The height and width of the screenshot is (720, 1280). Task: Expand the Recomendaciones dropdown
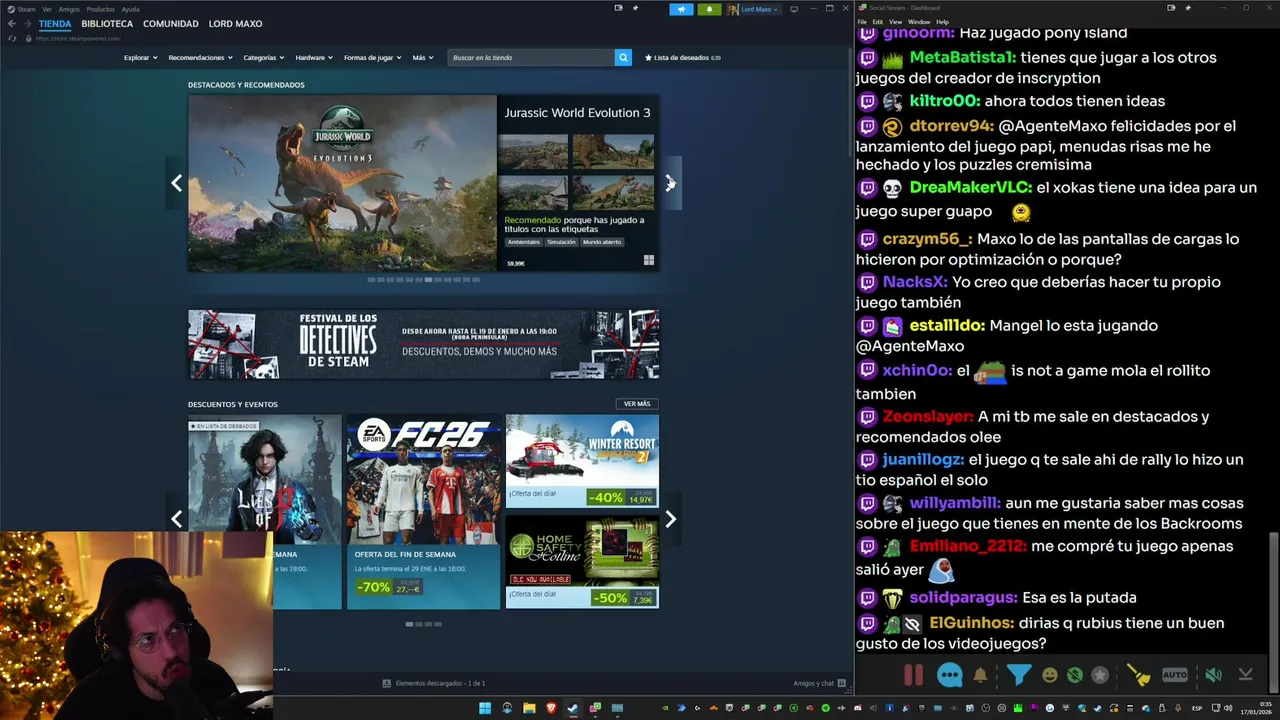pos(201,57)
